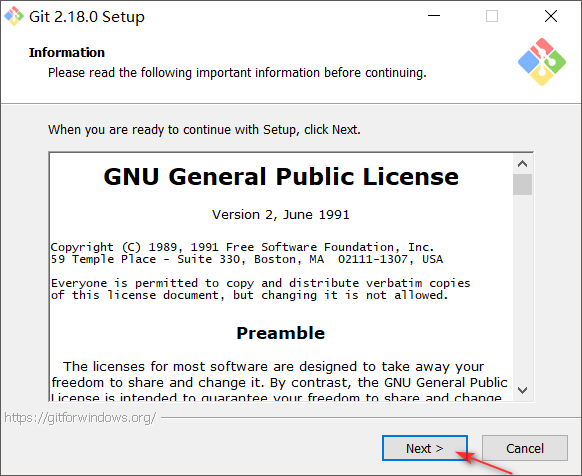Screen dimensions: 582x476
Task: Click the Git logo in the header
Action: pos(542,62)
